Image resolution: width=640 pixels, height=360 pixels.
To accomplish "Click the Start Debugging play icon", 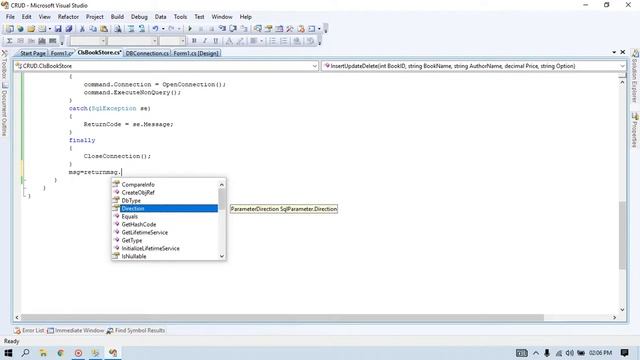I will (x=190, y=29).
